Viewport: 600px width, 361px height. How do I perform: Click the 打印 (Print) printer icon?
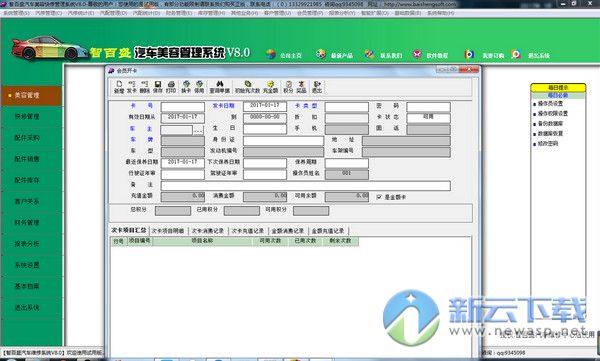[x=171, y=87]
